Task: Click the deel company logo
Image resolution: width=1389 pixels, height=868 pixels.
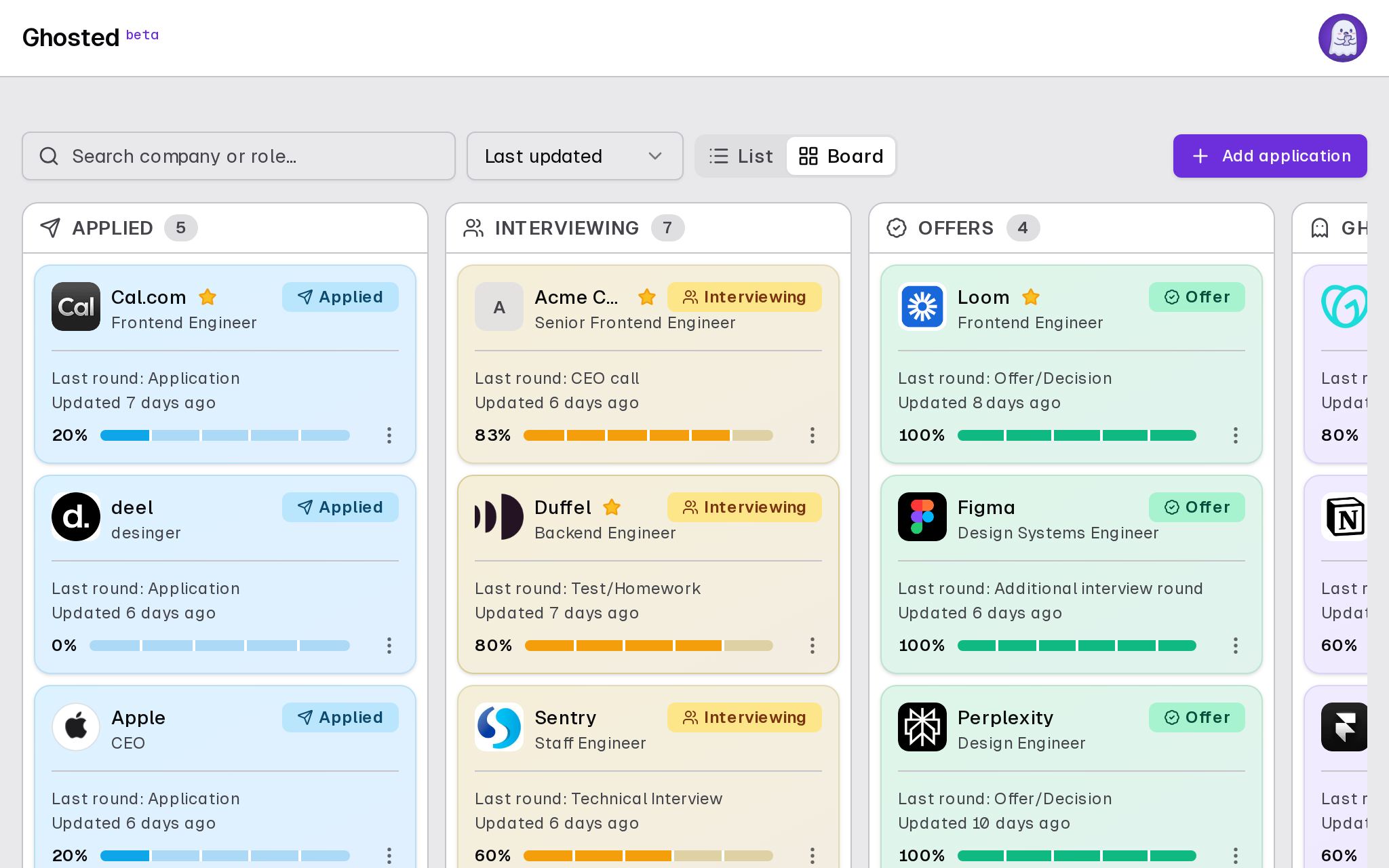Action: pyautogui.click(x=76, y=517)
